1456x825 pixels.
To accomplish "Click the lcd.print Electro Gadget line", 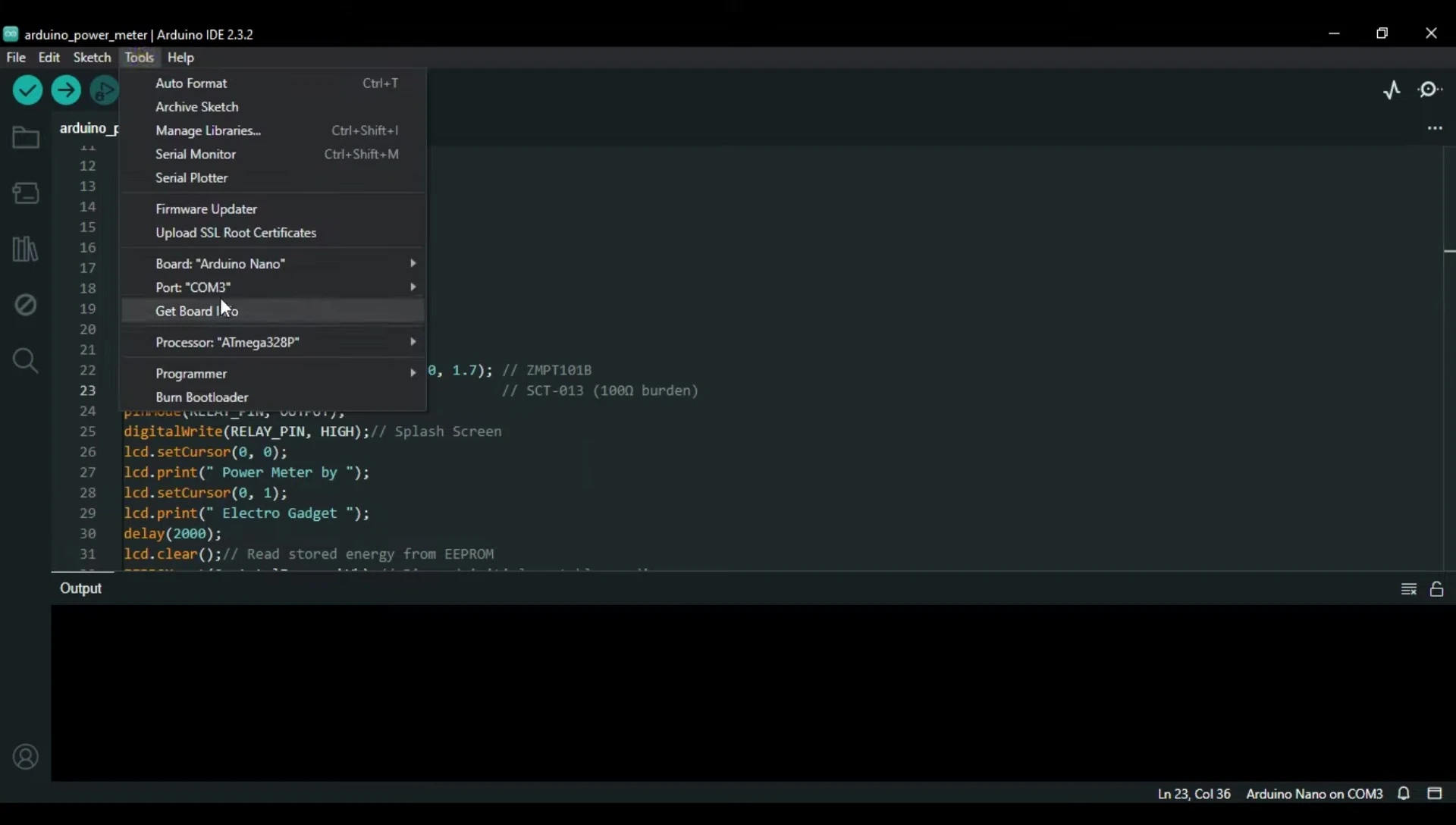I will (x=246, y=513).
